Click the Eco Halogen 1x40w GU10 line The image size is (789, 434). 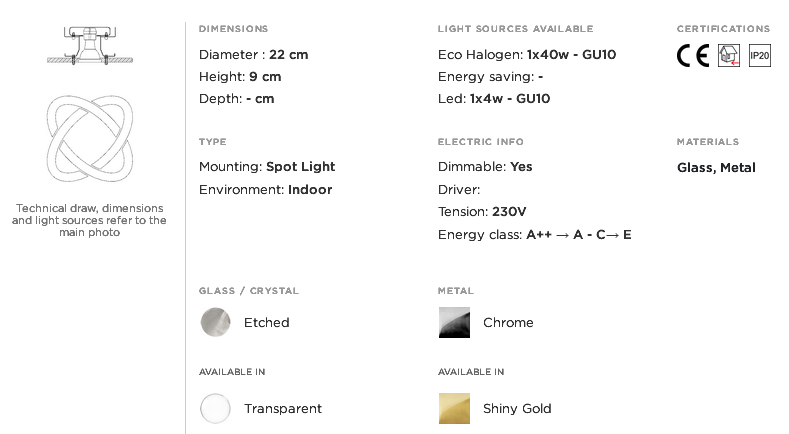click(x=527, y=54)
